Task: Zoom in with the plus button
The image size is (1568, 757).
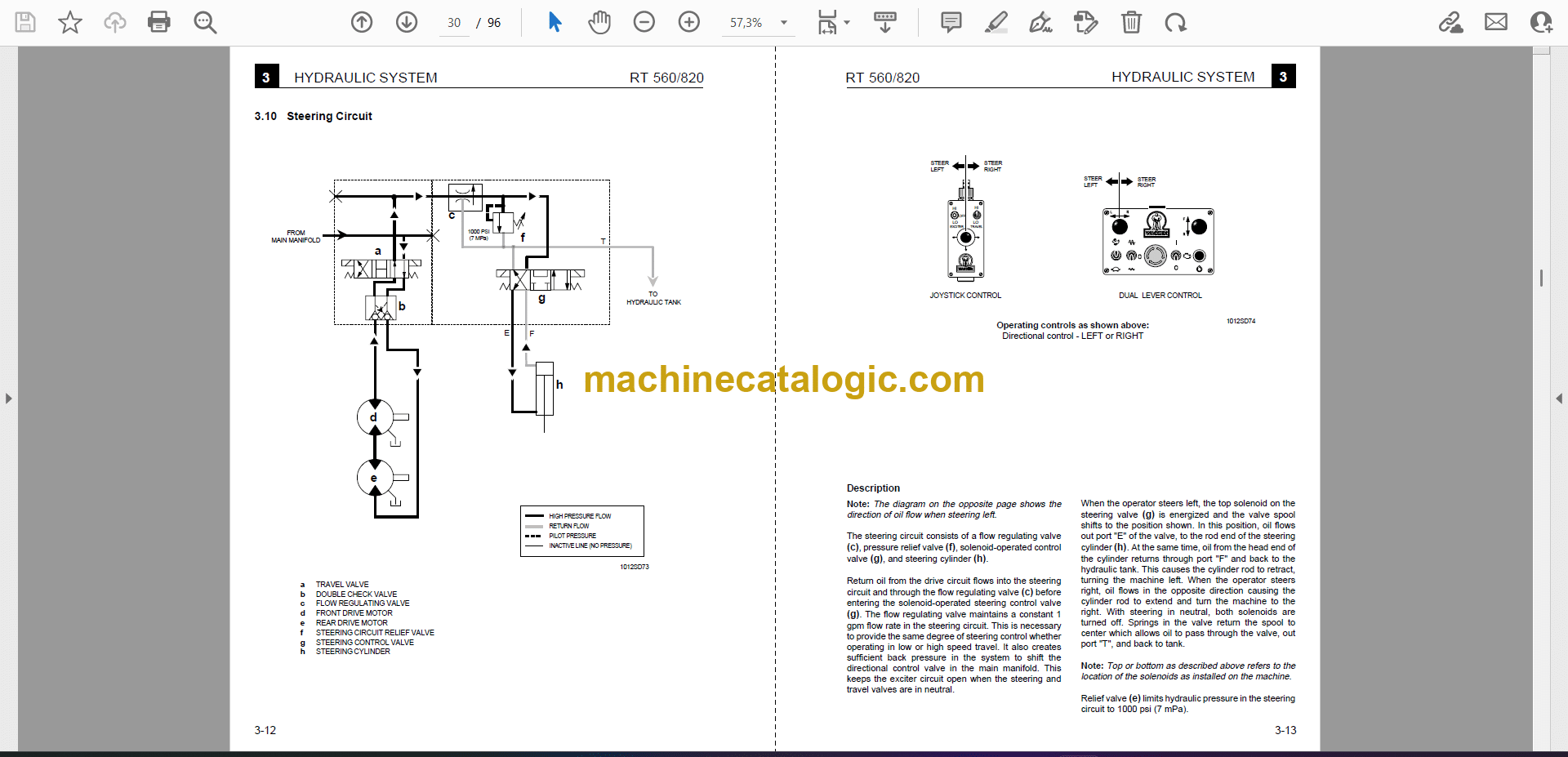Action: tap(689, 22)
